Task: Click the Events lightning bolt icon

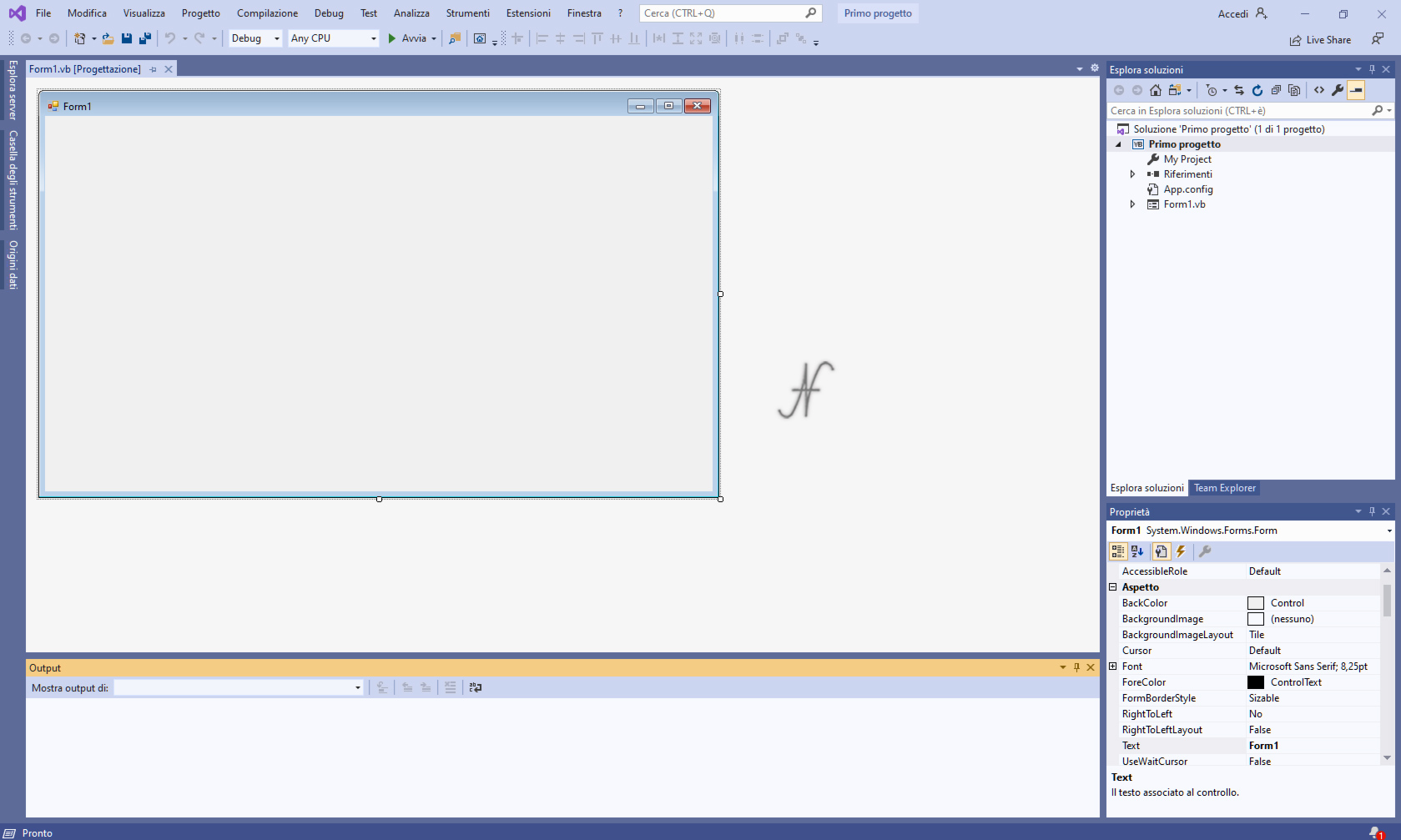Action: 1181,551
